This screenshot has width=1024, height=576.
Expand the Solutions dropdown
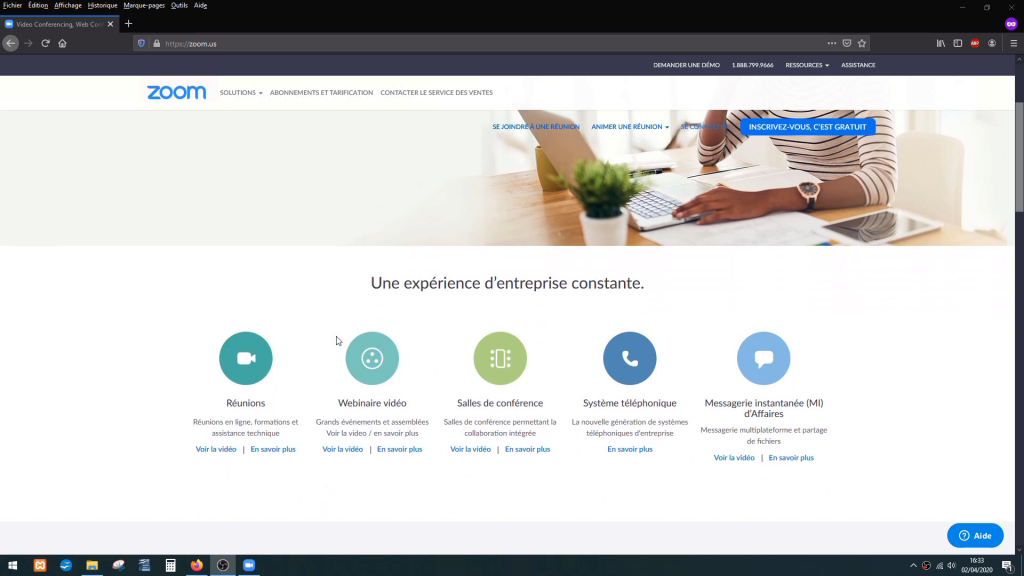pos(241,93)
